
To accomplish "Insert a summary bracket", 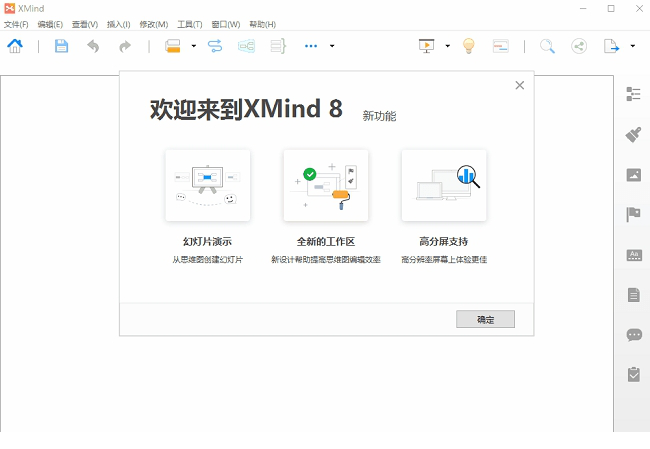I will coord(278,46).
